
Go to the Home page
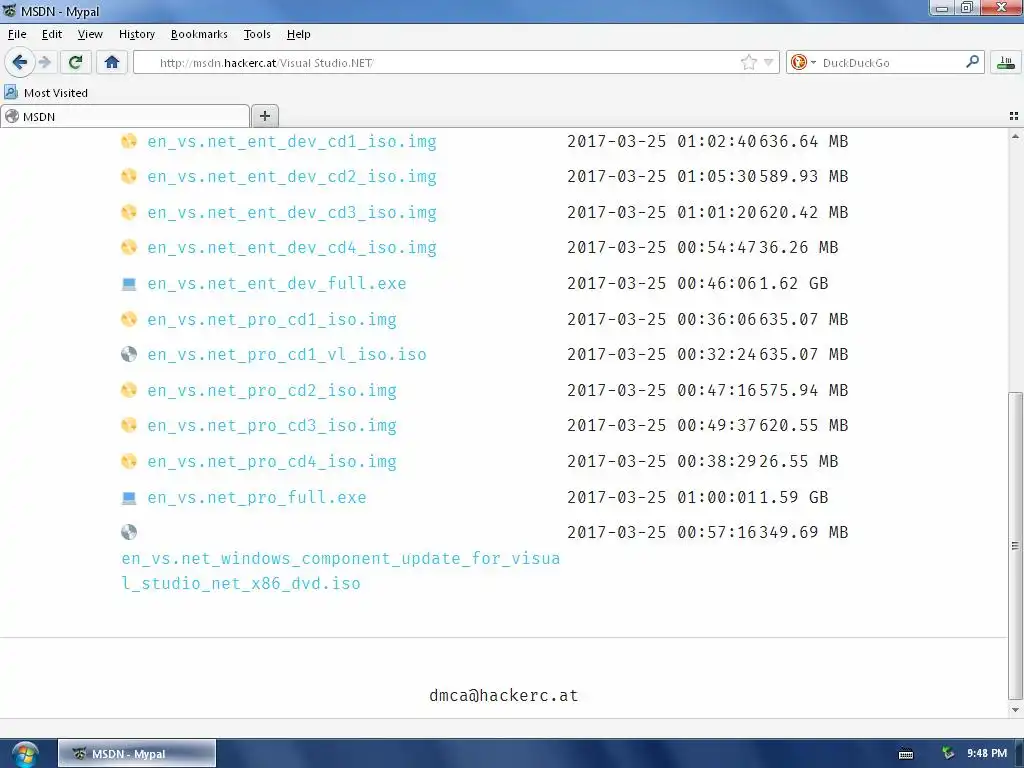pos(112,62)
